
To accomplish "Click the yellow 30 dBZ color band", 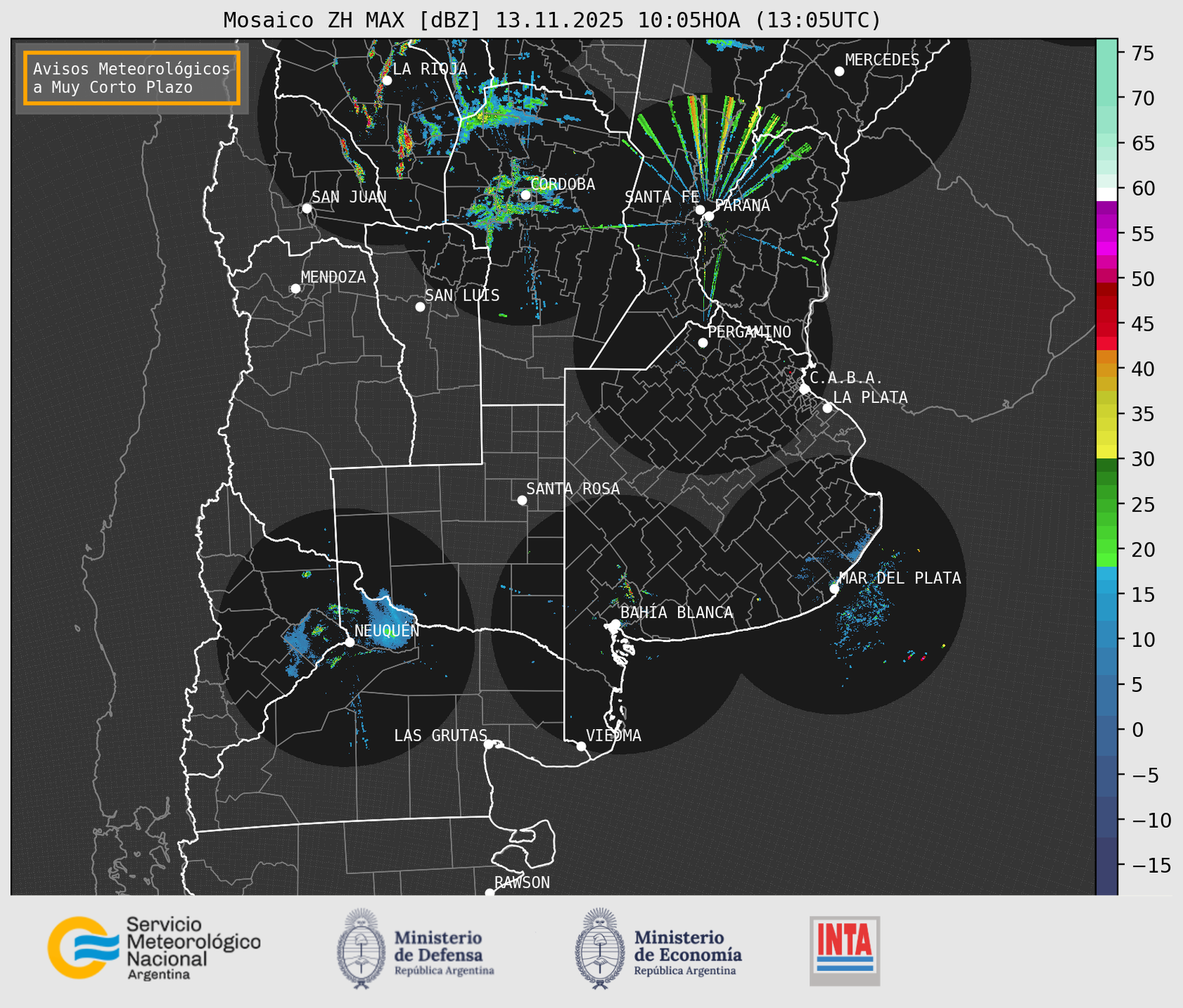I will (1107, 453).
